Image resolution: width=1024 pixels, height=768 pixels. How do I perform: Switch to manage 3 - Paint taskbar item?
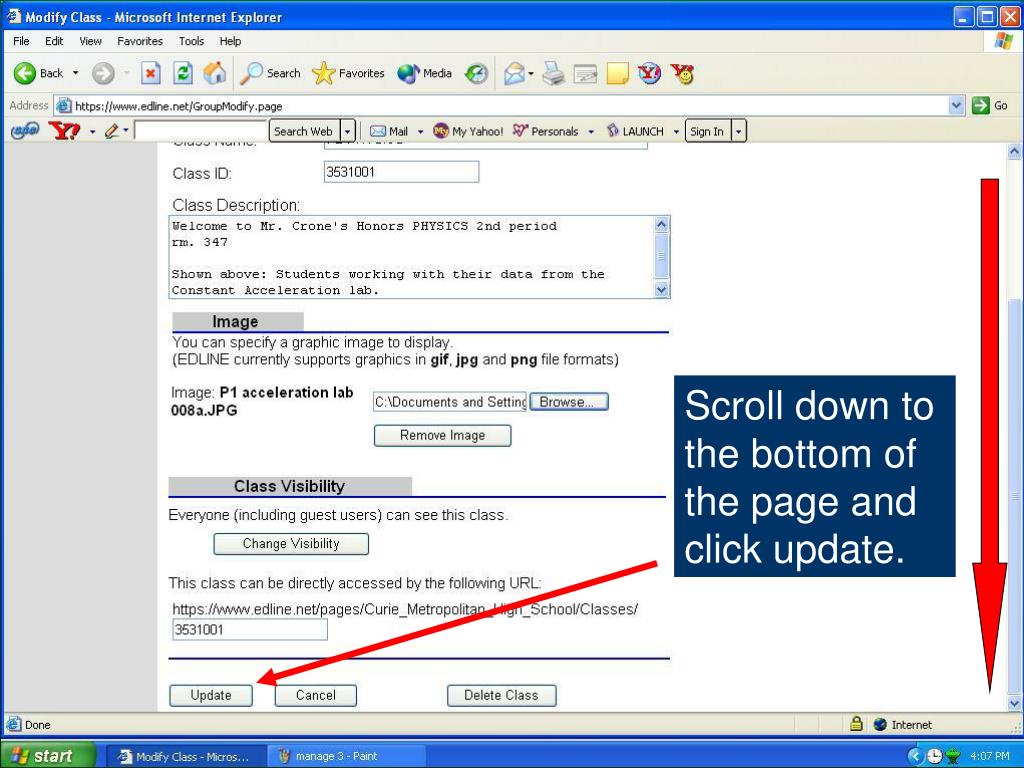(x=346, y=756)
